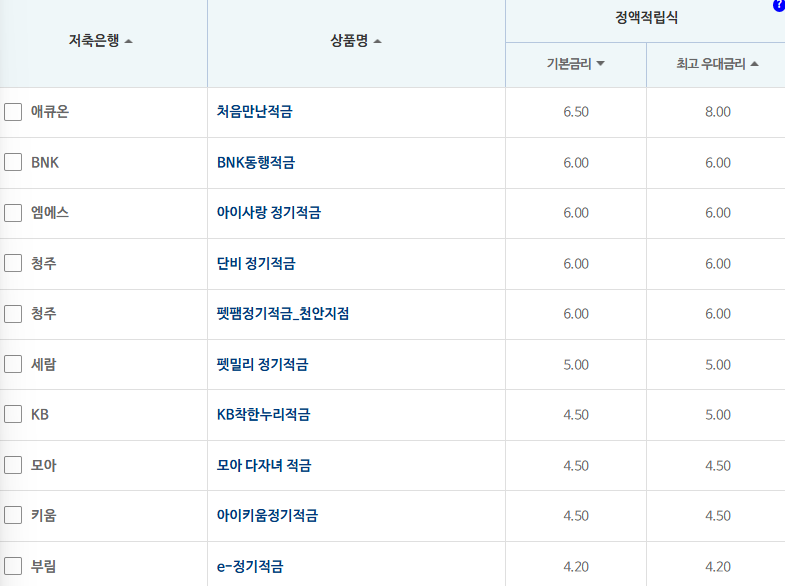
Task: Click KB착한누리적금 top rate 5.00
Action: pos(718,415)
